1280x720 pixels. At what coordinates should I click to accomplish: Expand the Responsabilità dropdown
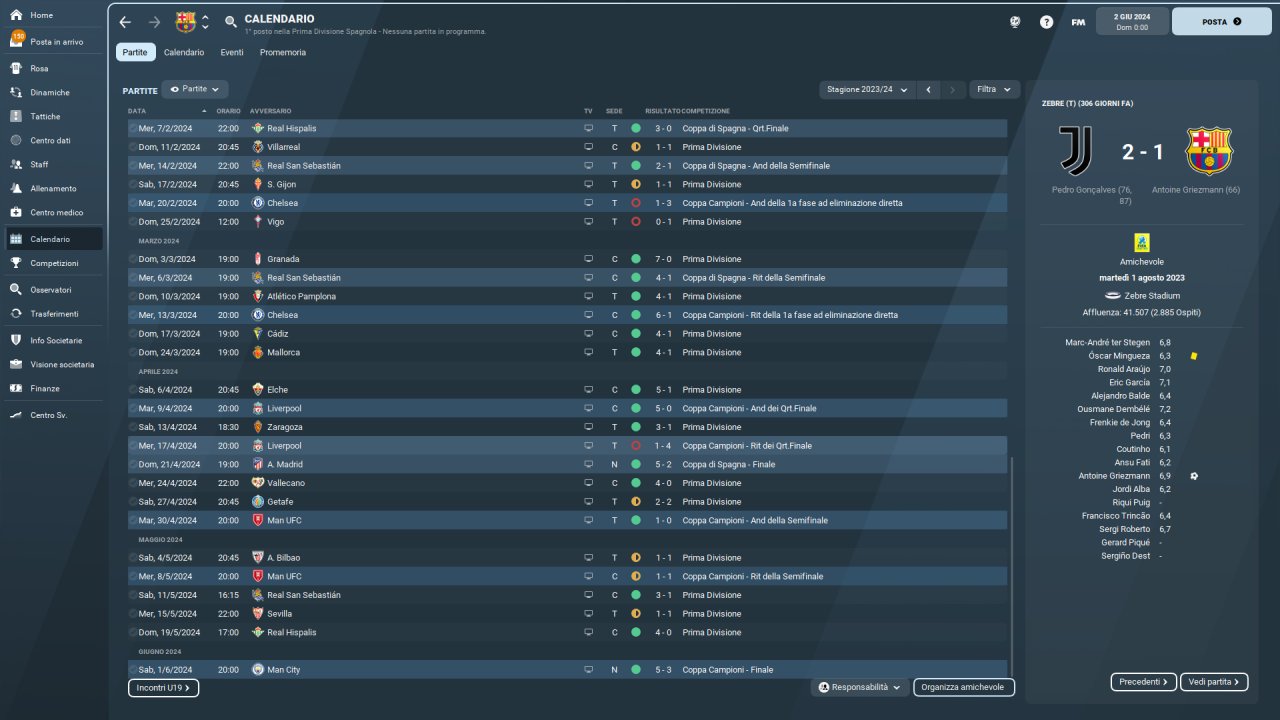(x=861, y=688)
